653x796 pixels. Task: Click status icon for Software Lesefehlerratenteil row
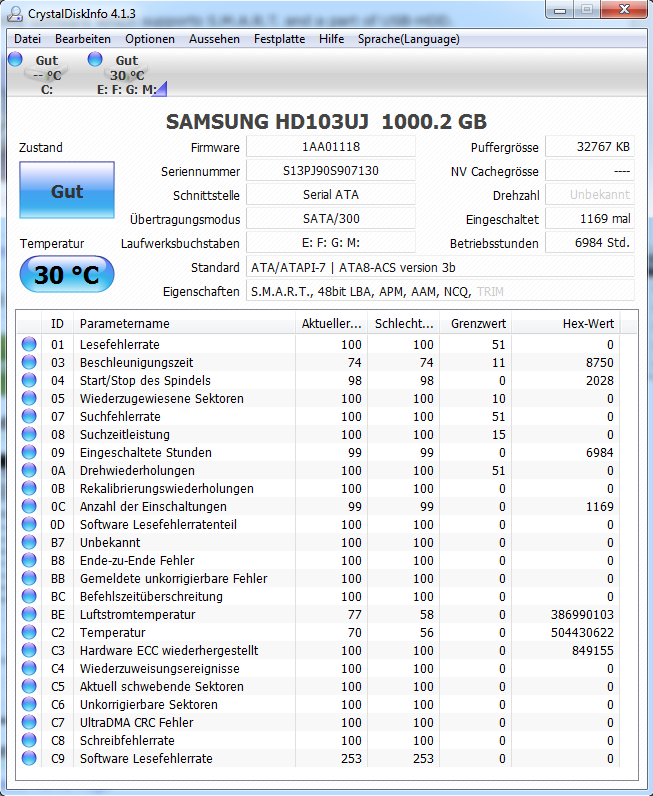click(29, 524)
